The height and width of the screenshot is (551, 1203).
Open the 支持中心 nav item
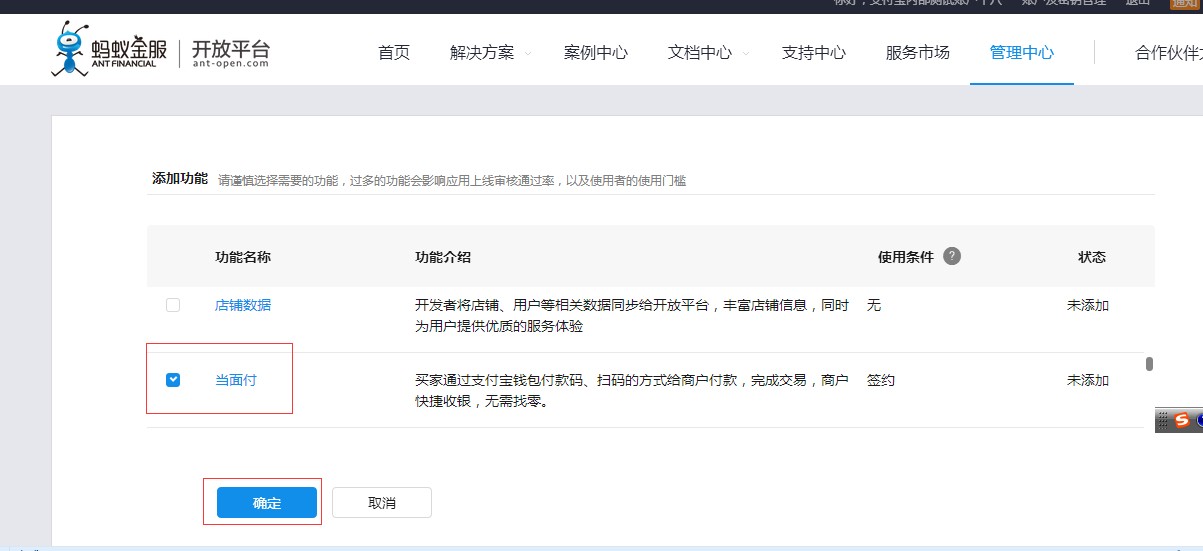[x=814, y=53]
